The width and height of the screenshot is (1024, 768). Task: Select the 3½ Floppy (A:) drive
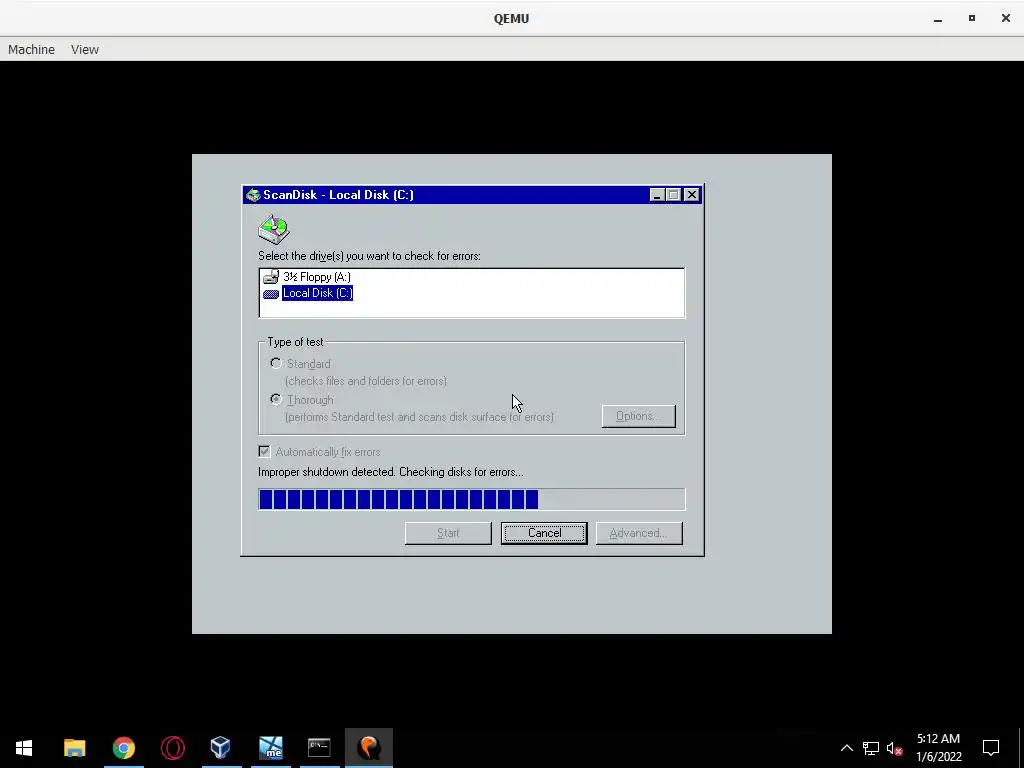(316, 277)
